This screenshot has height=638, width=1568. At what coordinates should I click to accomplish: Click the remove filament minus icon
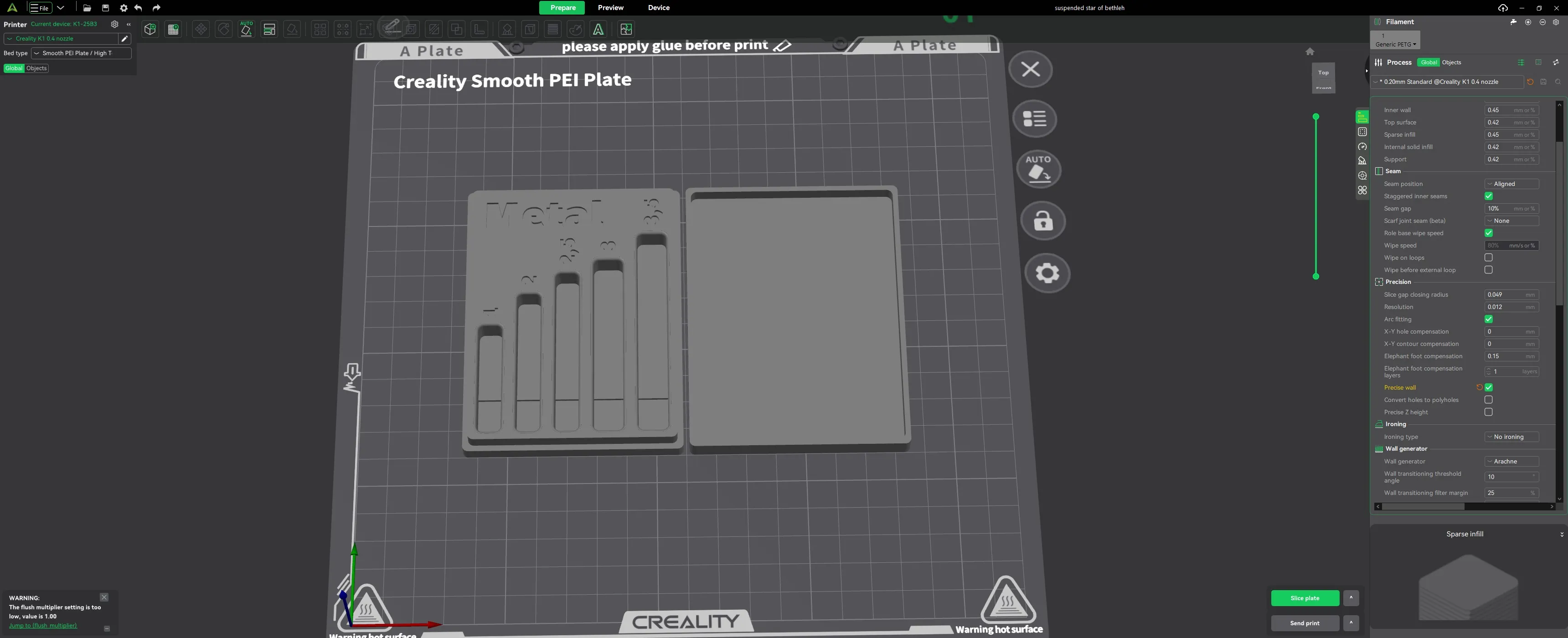(x=1542, y=22)
